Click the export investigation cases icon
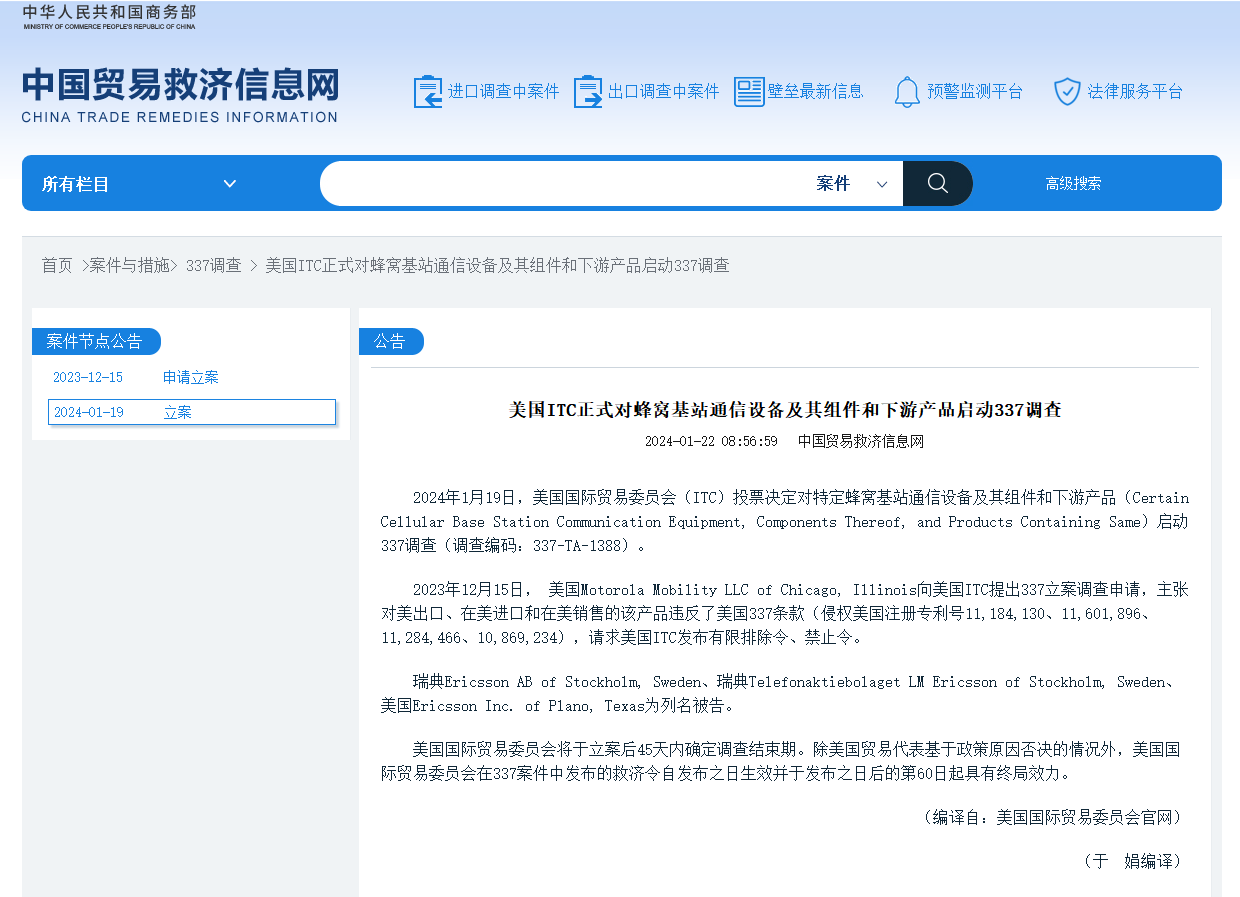This screenshot has width=1240, height=897. [588, 92]
